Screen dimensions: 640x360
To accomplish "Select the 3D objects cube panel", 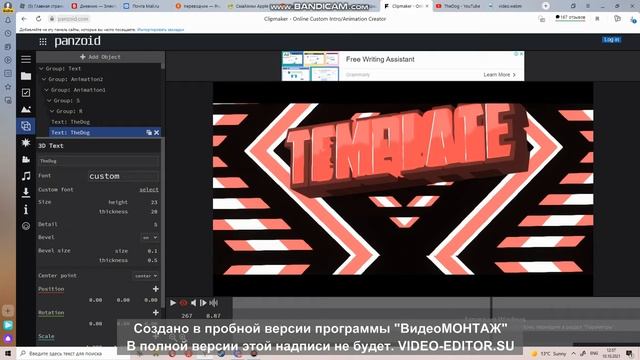I will pos(26,126).
